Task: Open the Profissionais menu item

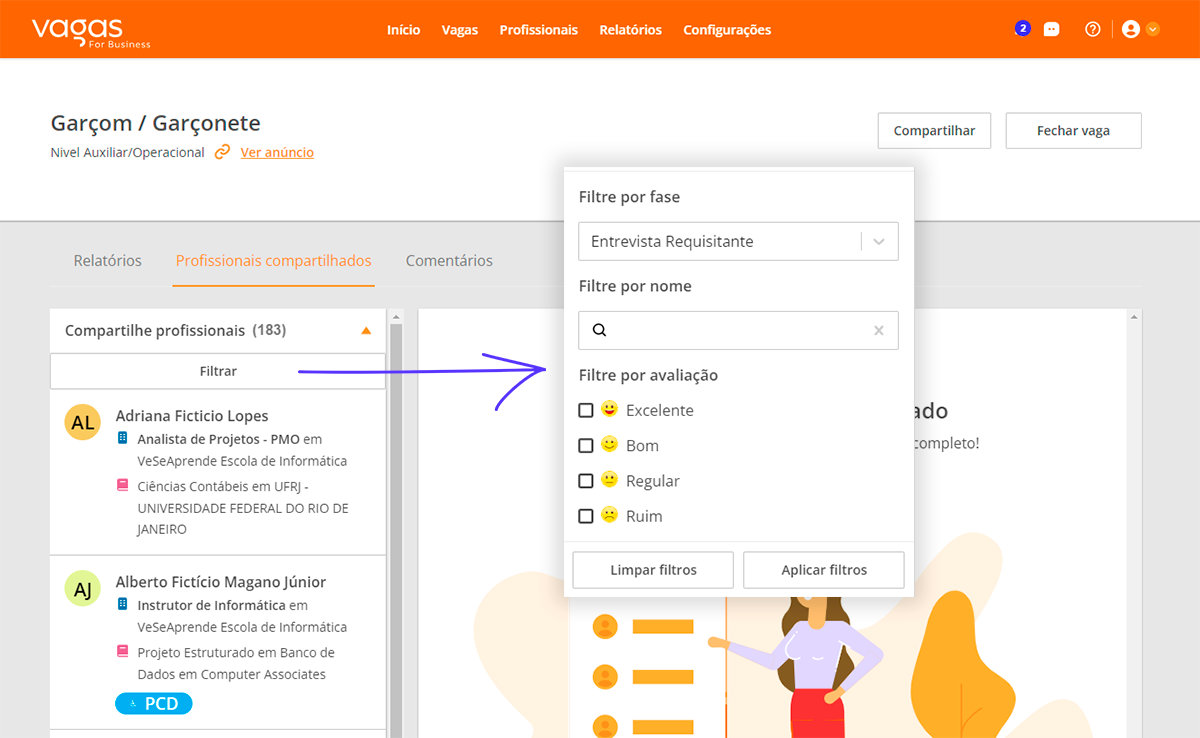Action: (x=539, y=30)
